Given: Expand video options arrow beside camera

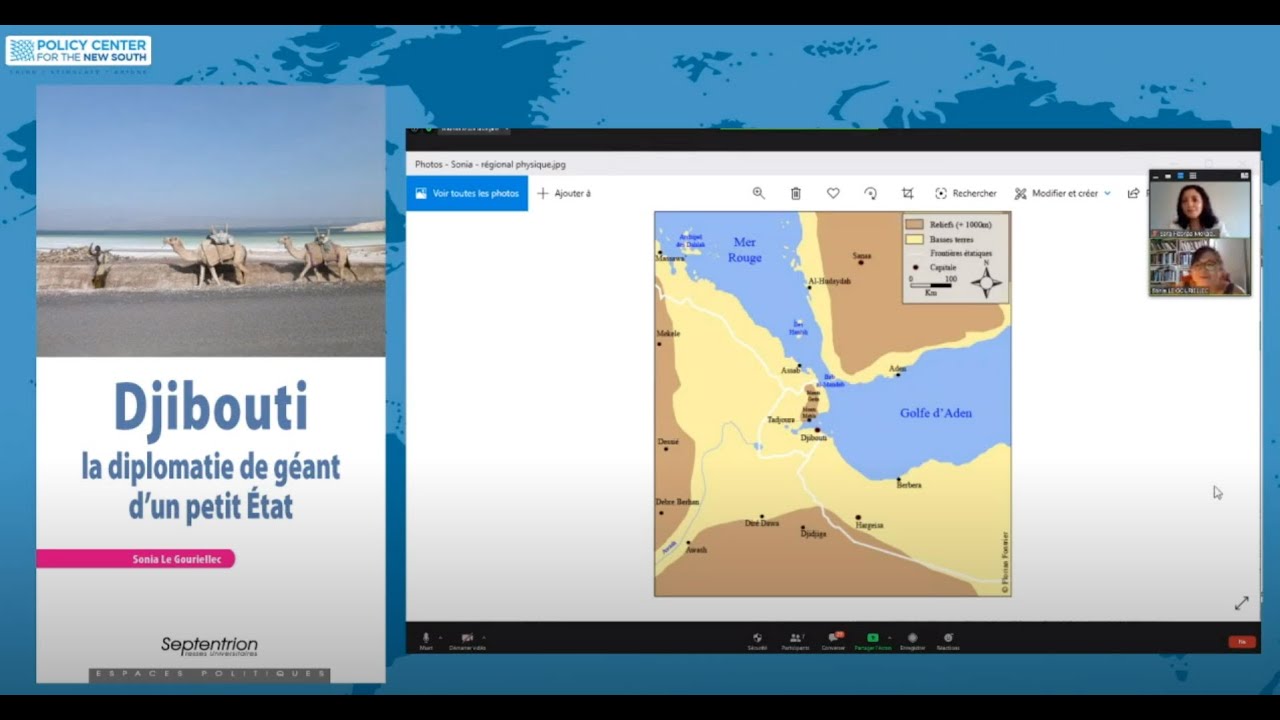Looking at the screenshot, I should click(x=484, y=636).
